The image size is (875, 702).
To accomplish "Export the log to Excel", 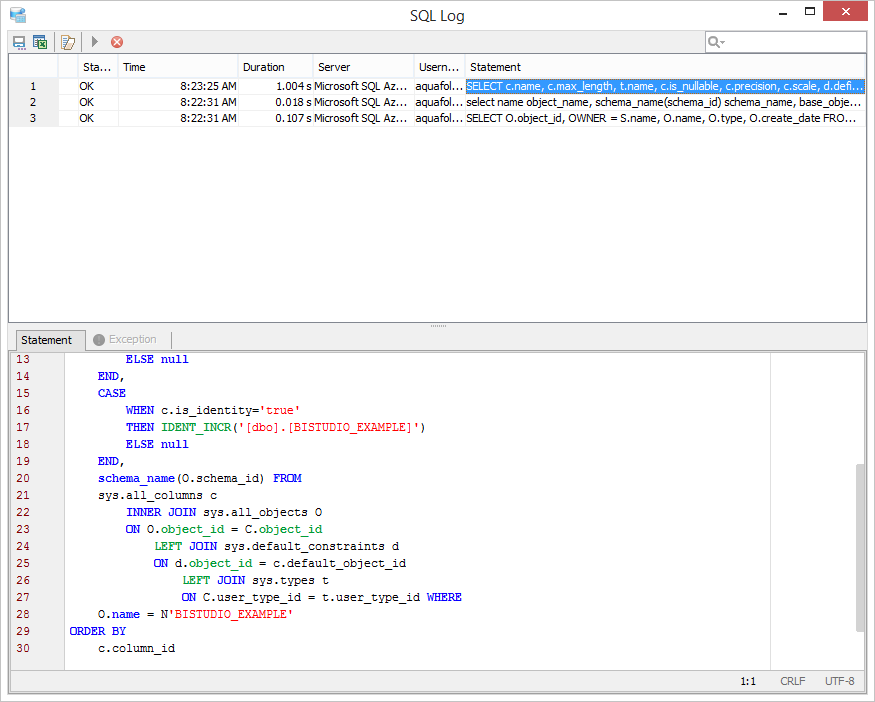I will [40, 42].
